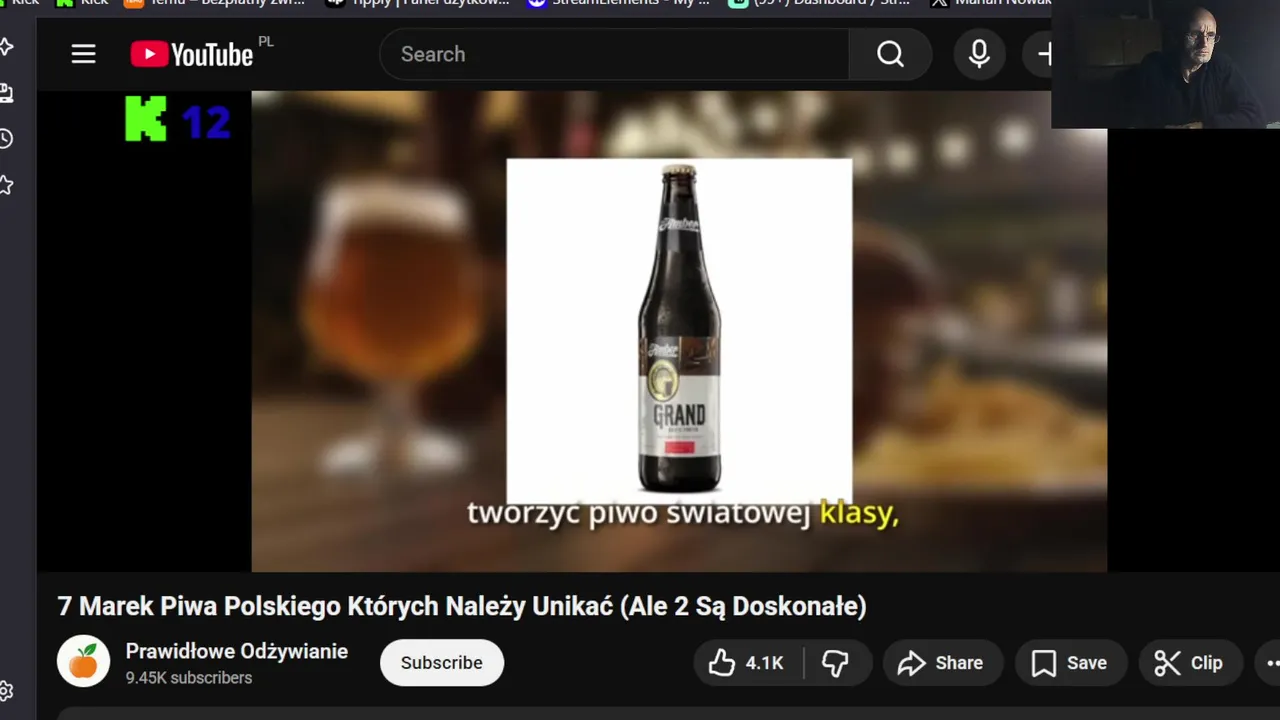
Task: Click the '9.45K subscribers' text
Action: coord(189,678)
